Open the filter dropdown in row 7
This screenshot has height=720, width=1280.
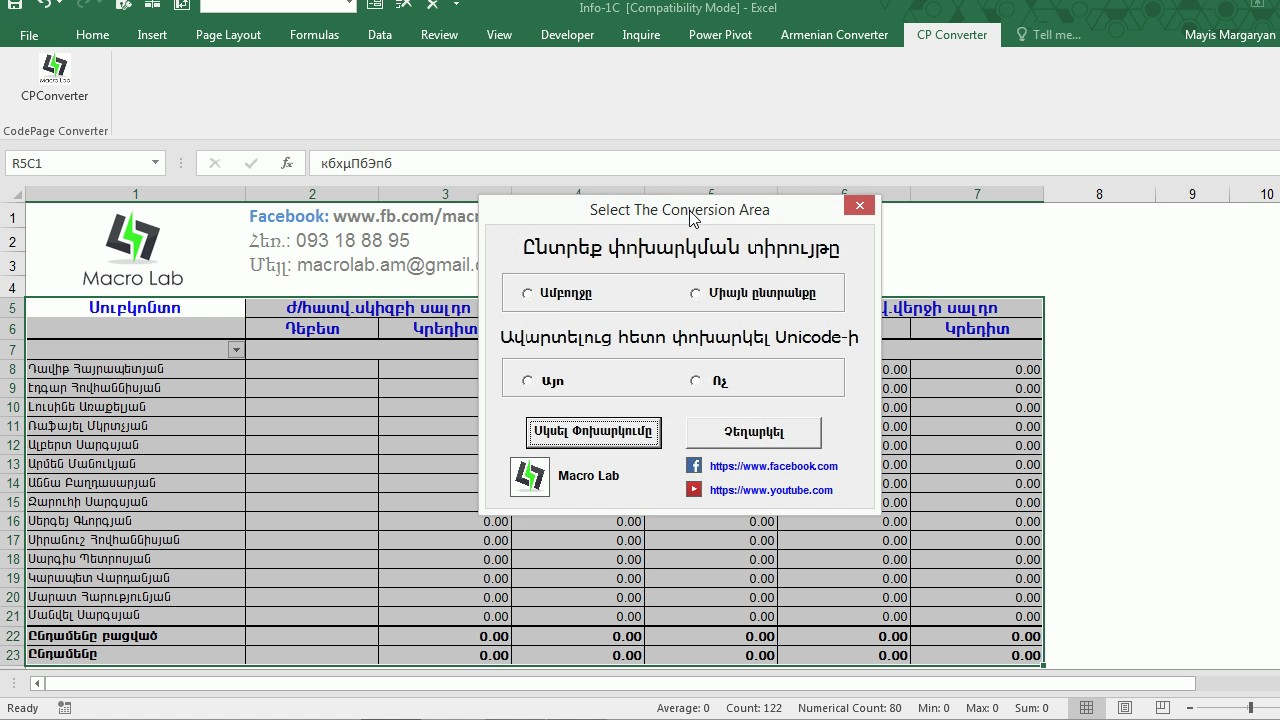(236, 350)
